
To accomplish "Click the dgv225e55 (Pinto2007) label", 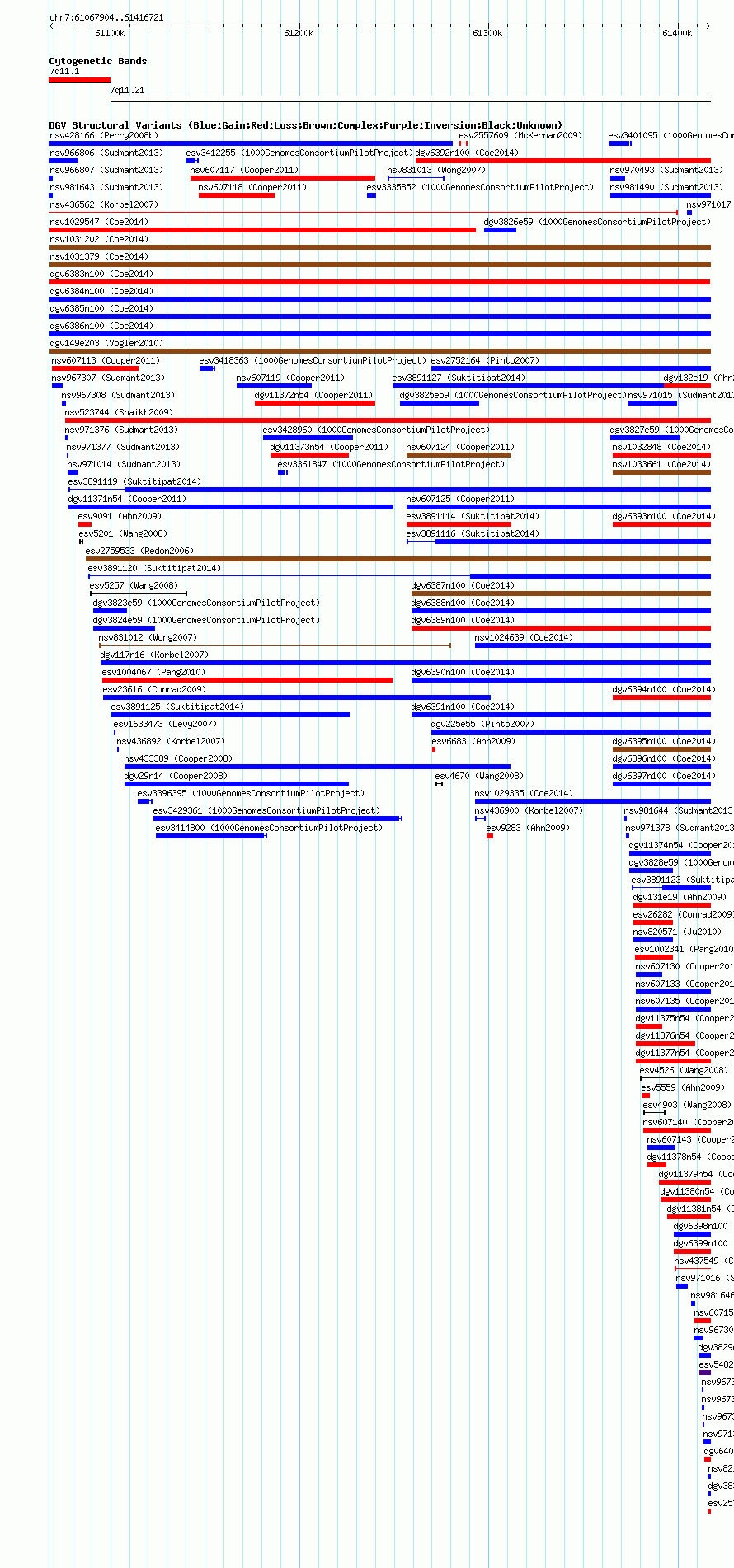I will pyautogui.click(x=482, y=724).
